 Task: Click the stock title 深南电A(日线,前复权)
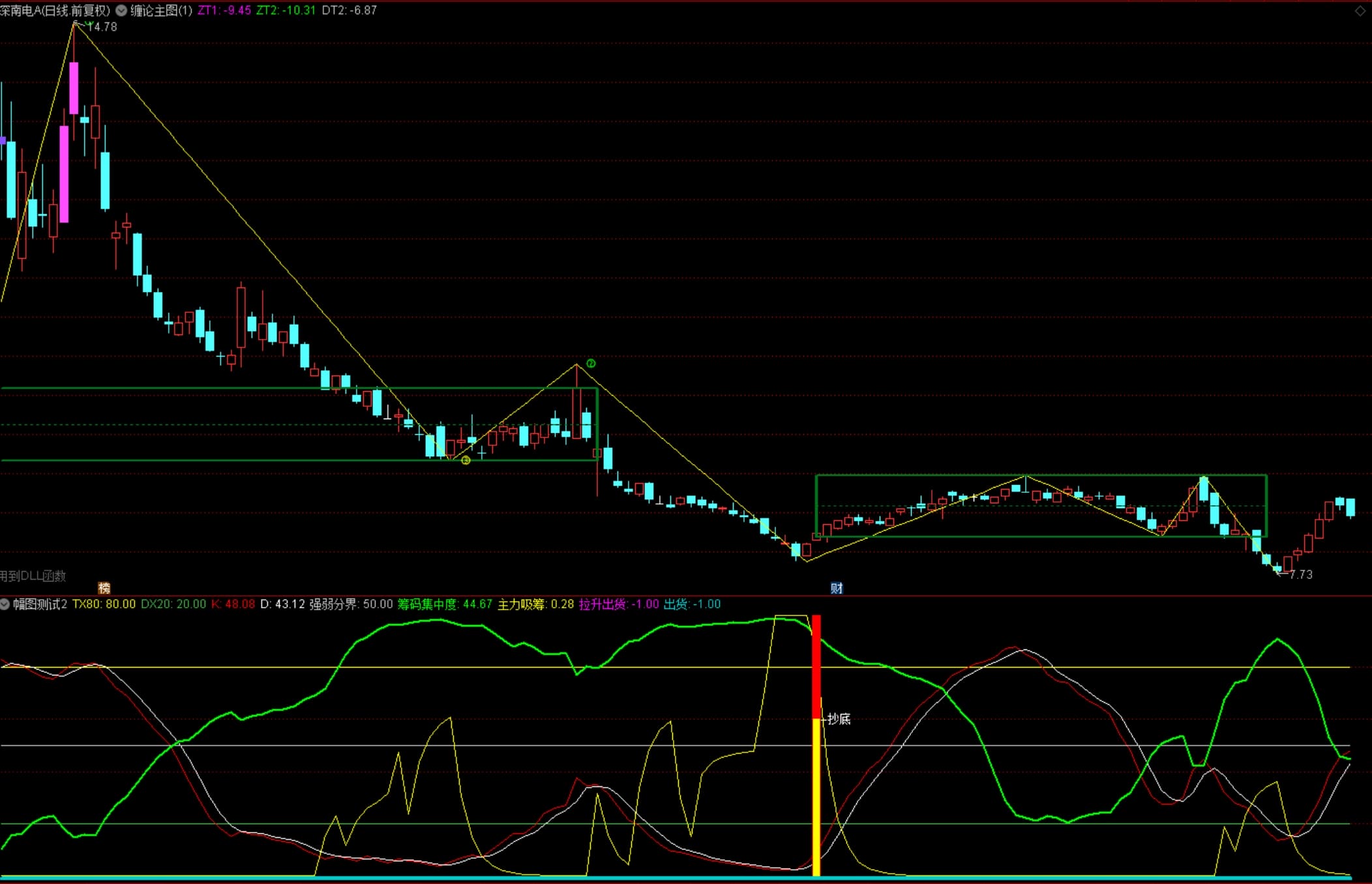(55, 10)
